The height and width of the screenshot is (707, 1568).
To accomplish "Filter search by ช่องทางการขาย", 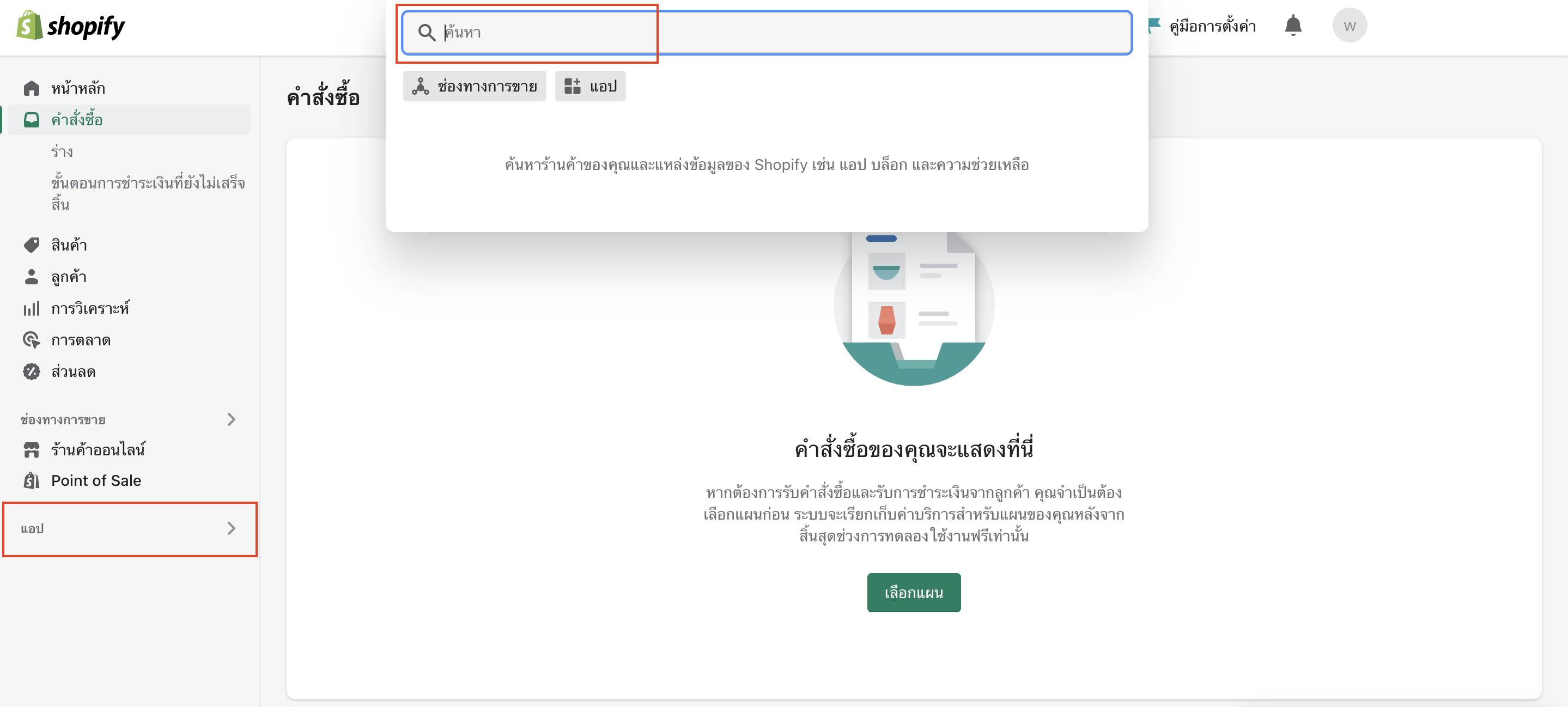I will [x=474, y=86].
